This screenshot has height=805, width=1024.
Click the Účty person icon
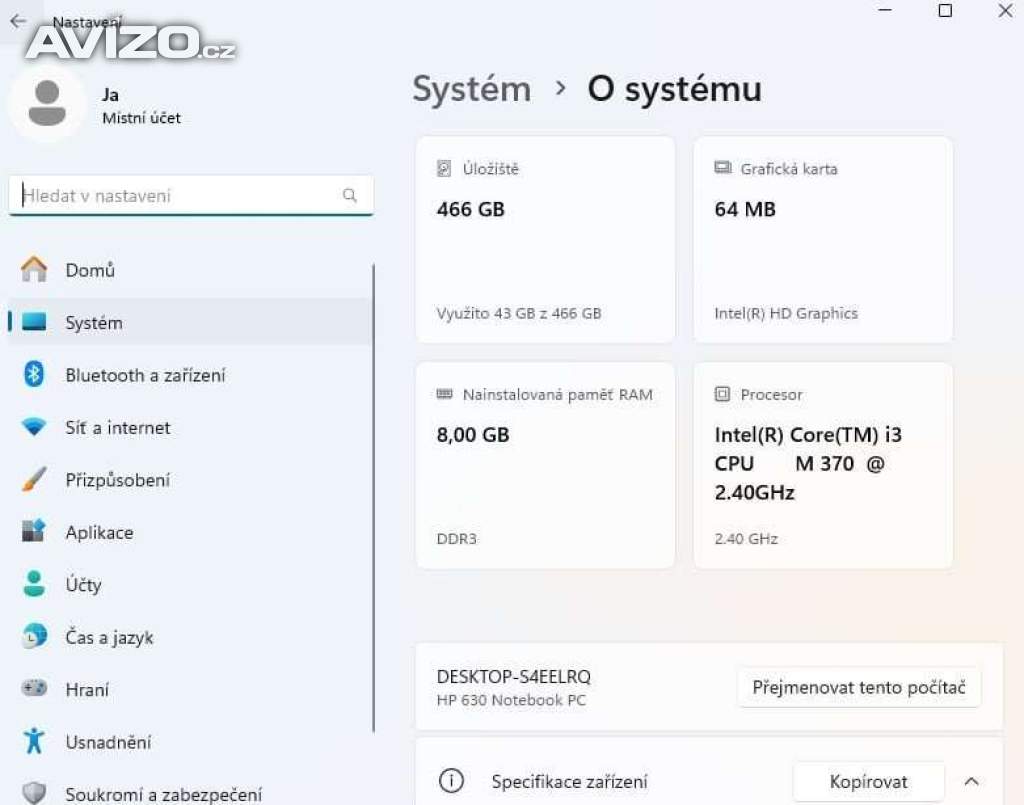[x=34, y=584]
